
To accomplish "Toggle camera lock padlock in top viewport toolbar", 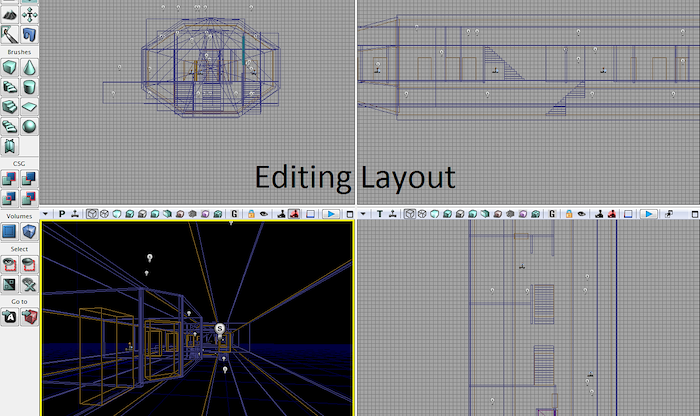I will click(x=569, y=214).
